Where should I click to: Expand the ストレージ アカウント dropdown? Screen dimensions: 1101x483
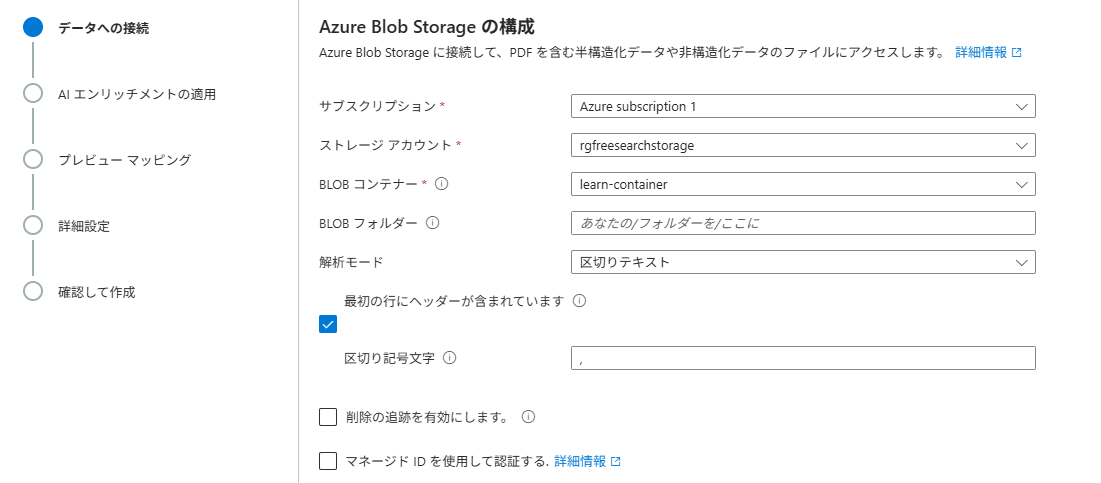[x=802, y=145]
